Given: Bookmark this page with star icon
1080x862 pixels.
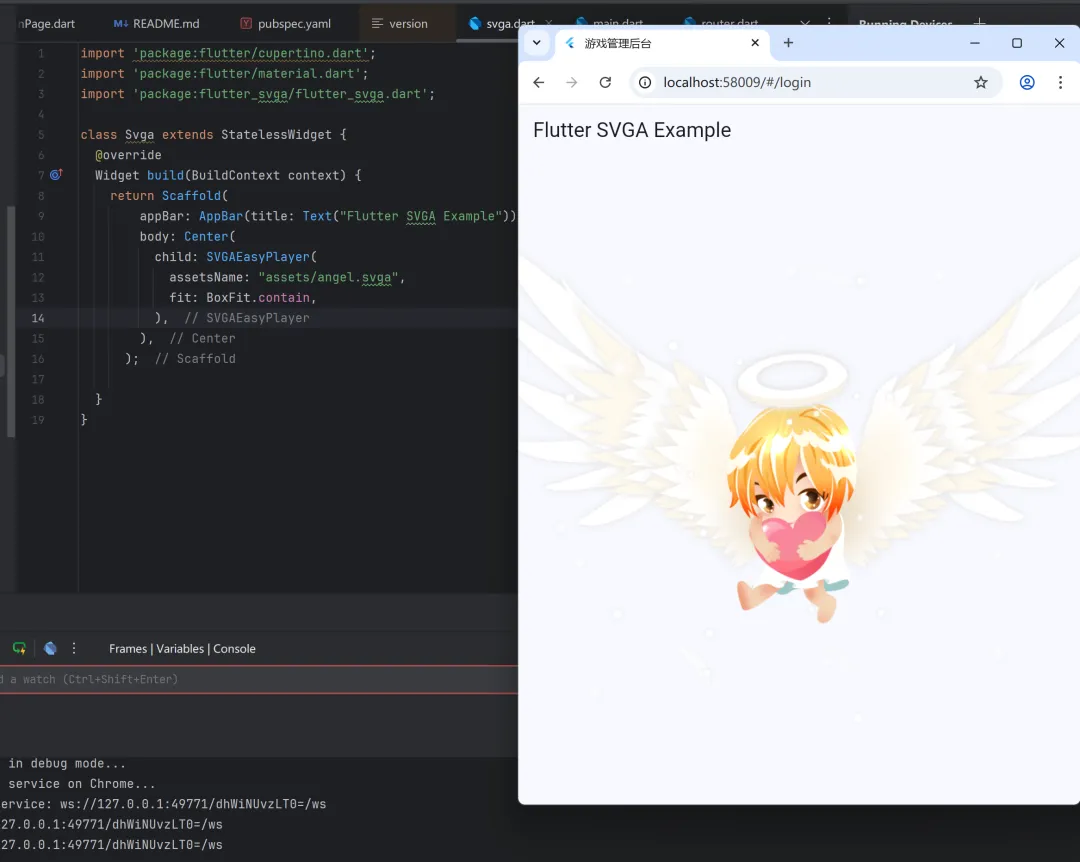Looking at the screenshot, I should point(981,83).
